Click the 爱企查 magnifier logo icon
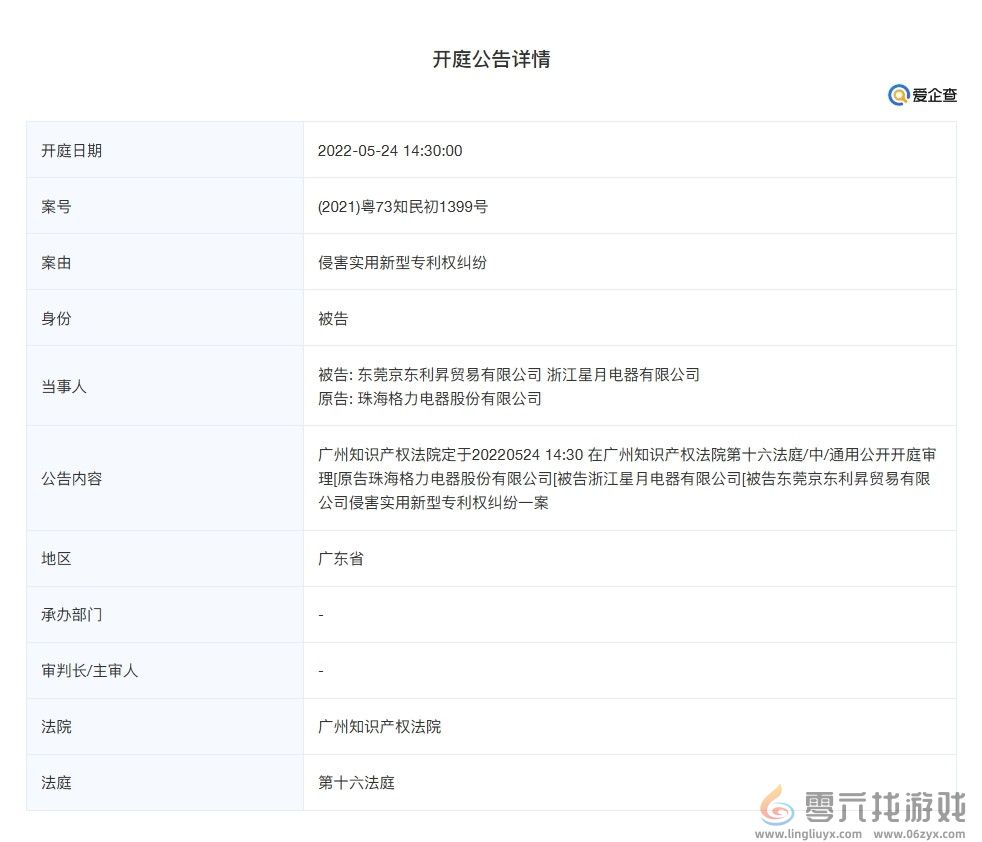 pyautogui.click(x=897, y=95)
